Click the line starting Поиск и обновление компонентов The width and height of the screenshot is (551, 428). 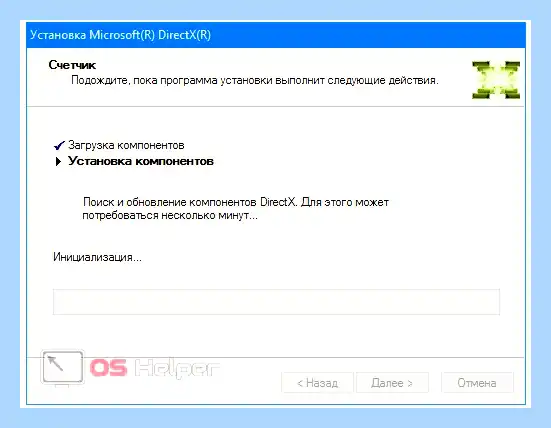tap(236, 202)
